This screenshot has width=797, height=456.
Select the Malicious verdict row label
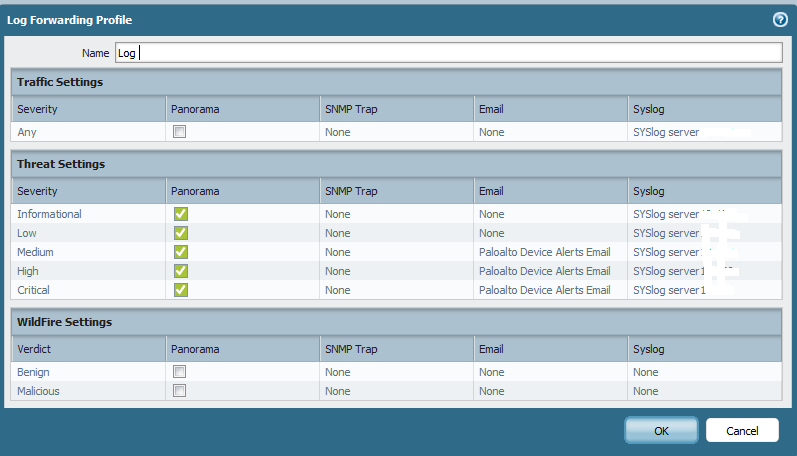click(x=38, y=391)
